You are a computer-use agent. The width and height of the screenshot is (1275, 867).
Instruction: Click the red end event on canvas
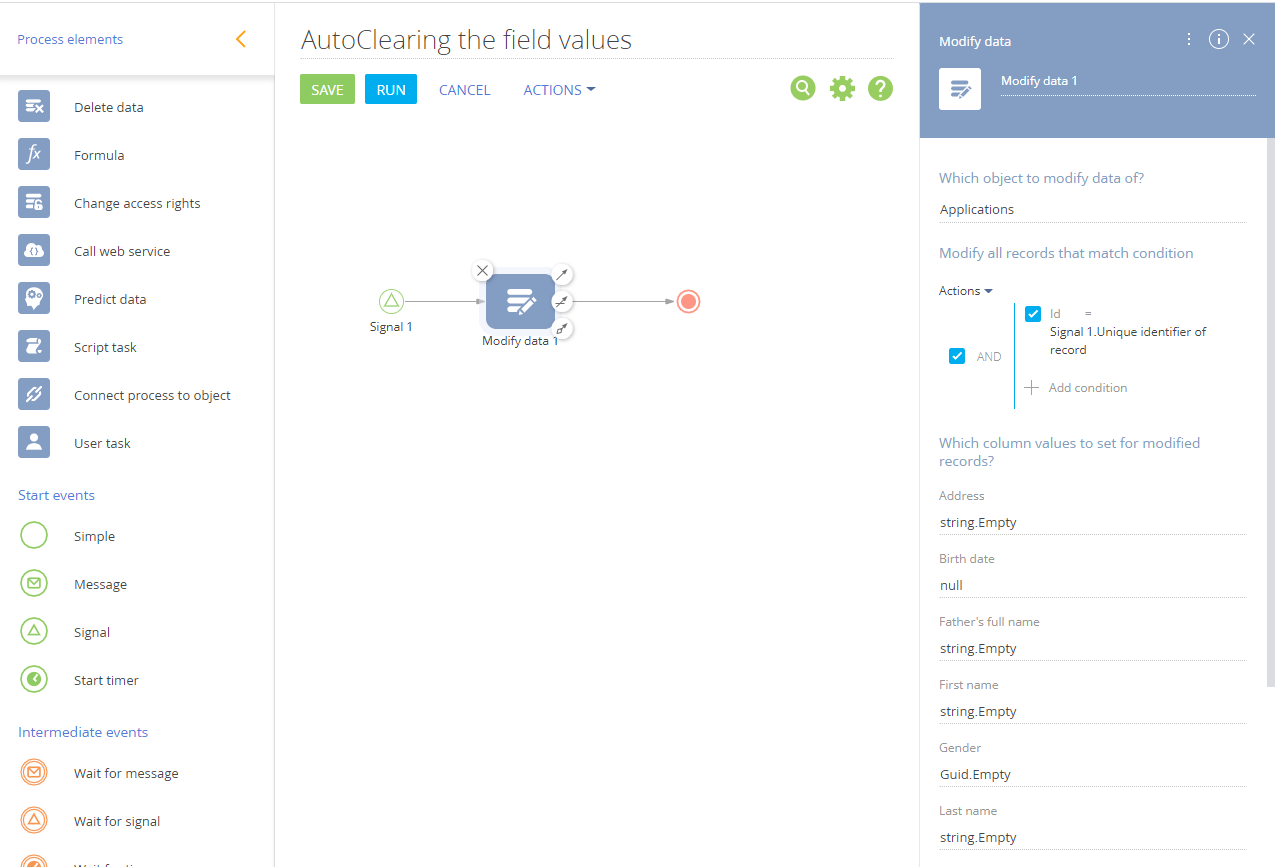[688, 301]
